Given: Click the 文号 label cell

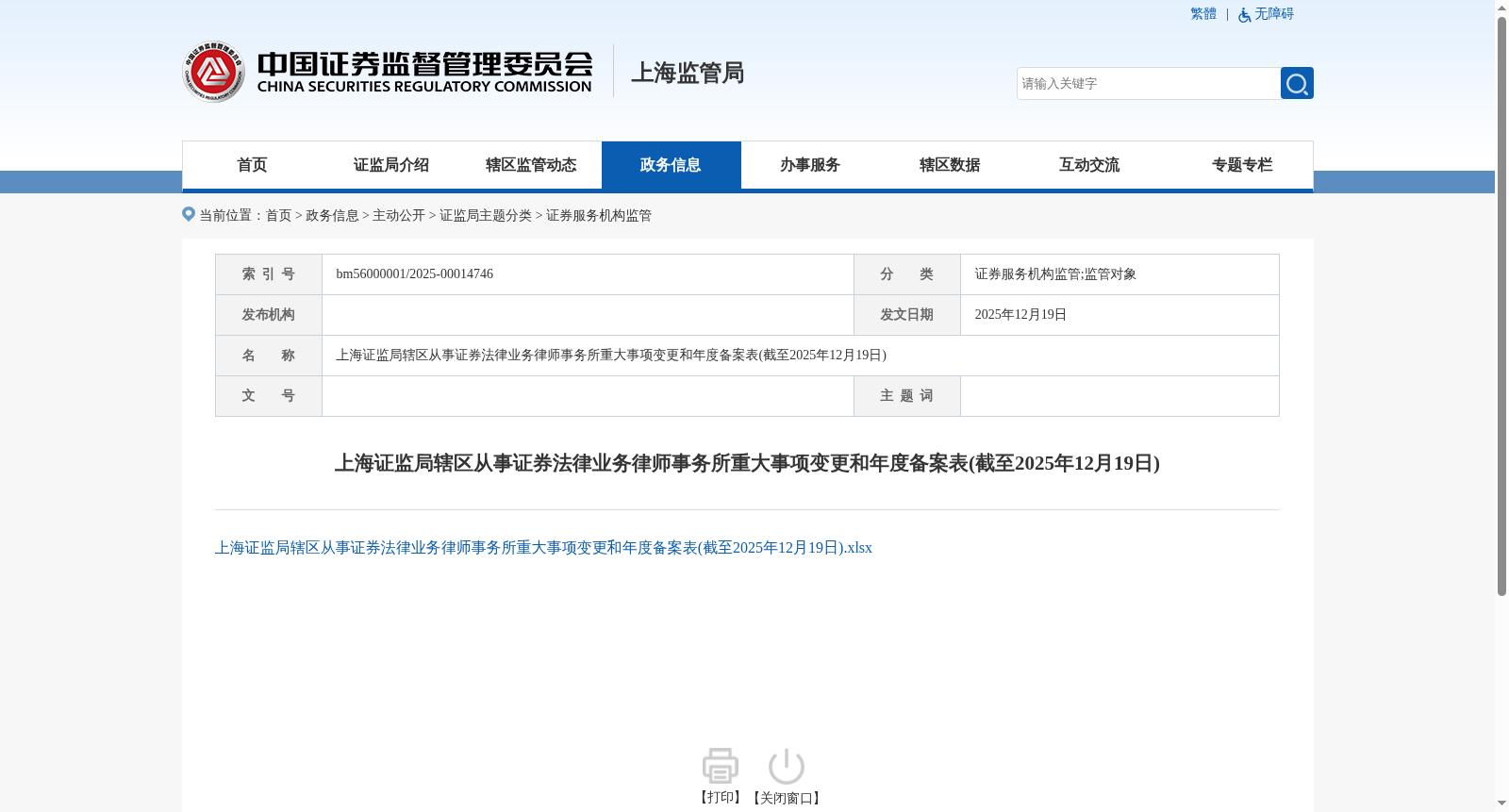Looking at the screenshot, I should [x=269, y=396].
